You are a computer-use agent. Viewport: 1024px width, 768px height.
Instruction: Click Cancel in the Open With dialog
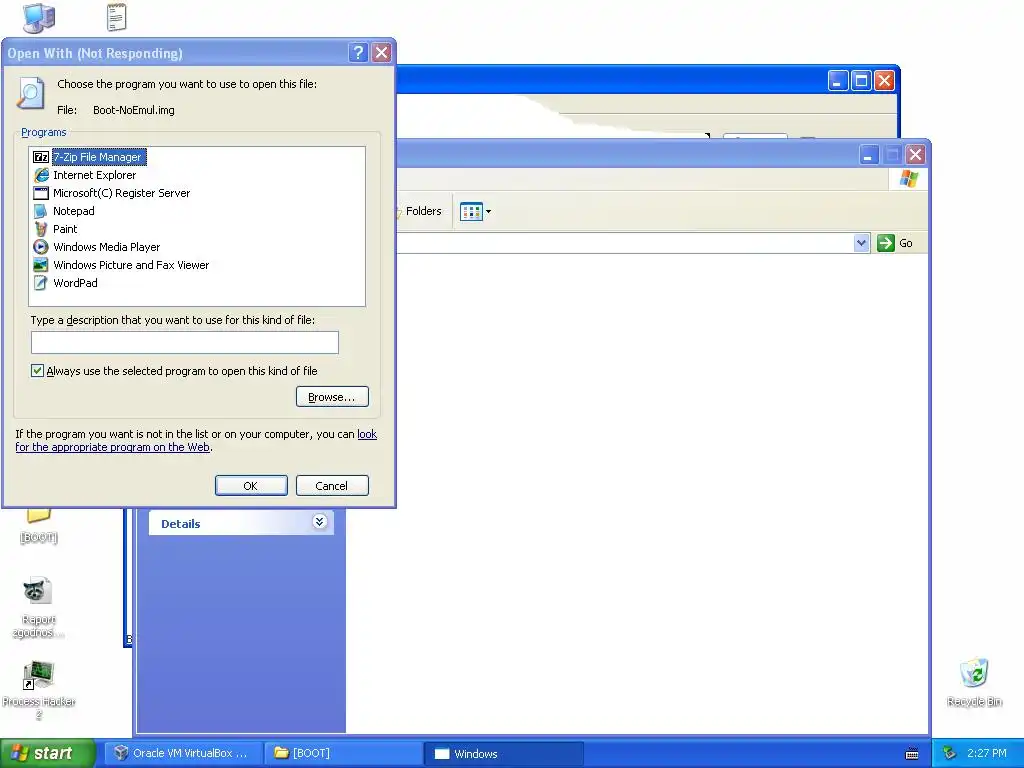(332, 485)
